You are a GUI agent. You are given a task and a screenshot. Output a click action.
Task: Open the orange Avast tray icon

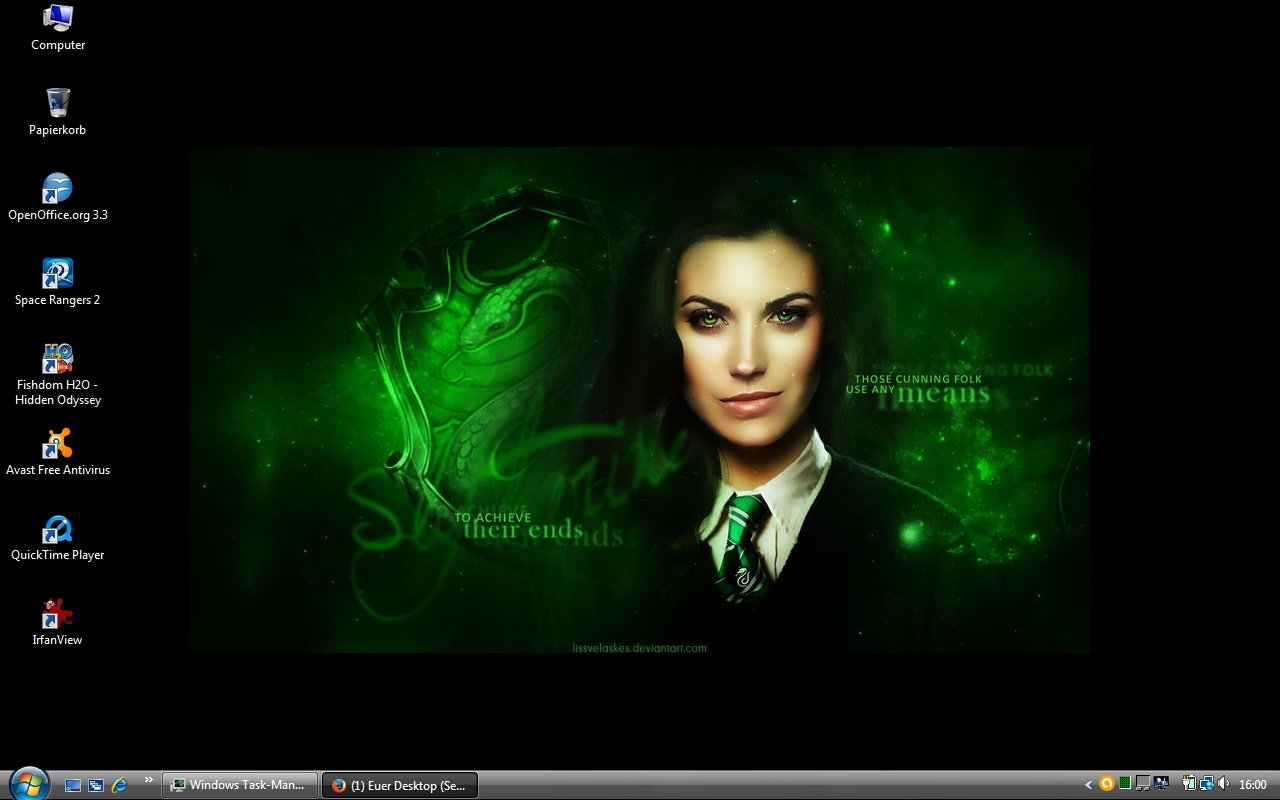[x=1107, y=783]
